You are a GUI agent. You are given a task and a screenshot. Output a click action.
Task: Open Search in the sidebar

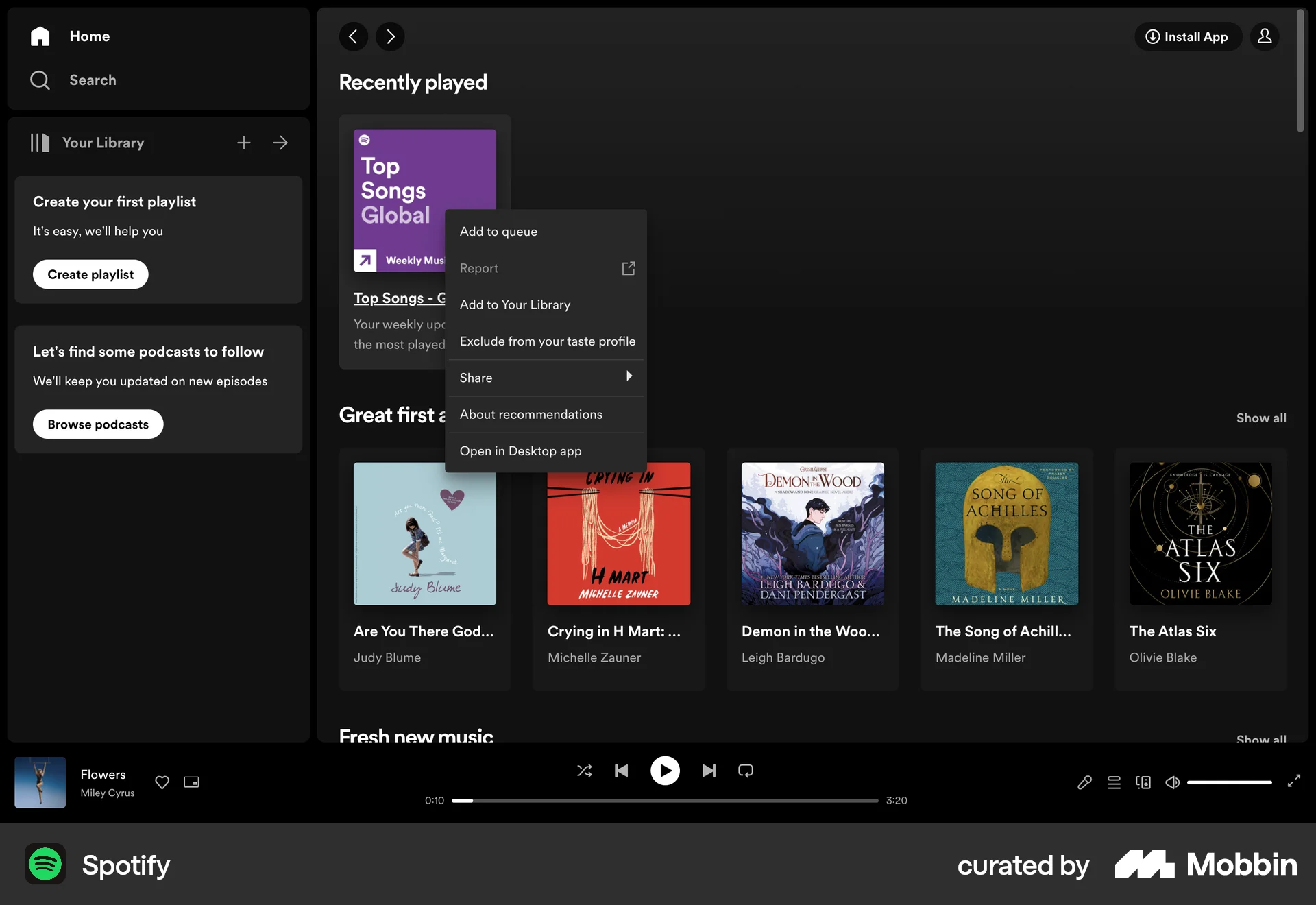[93, 80]
